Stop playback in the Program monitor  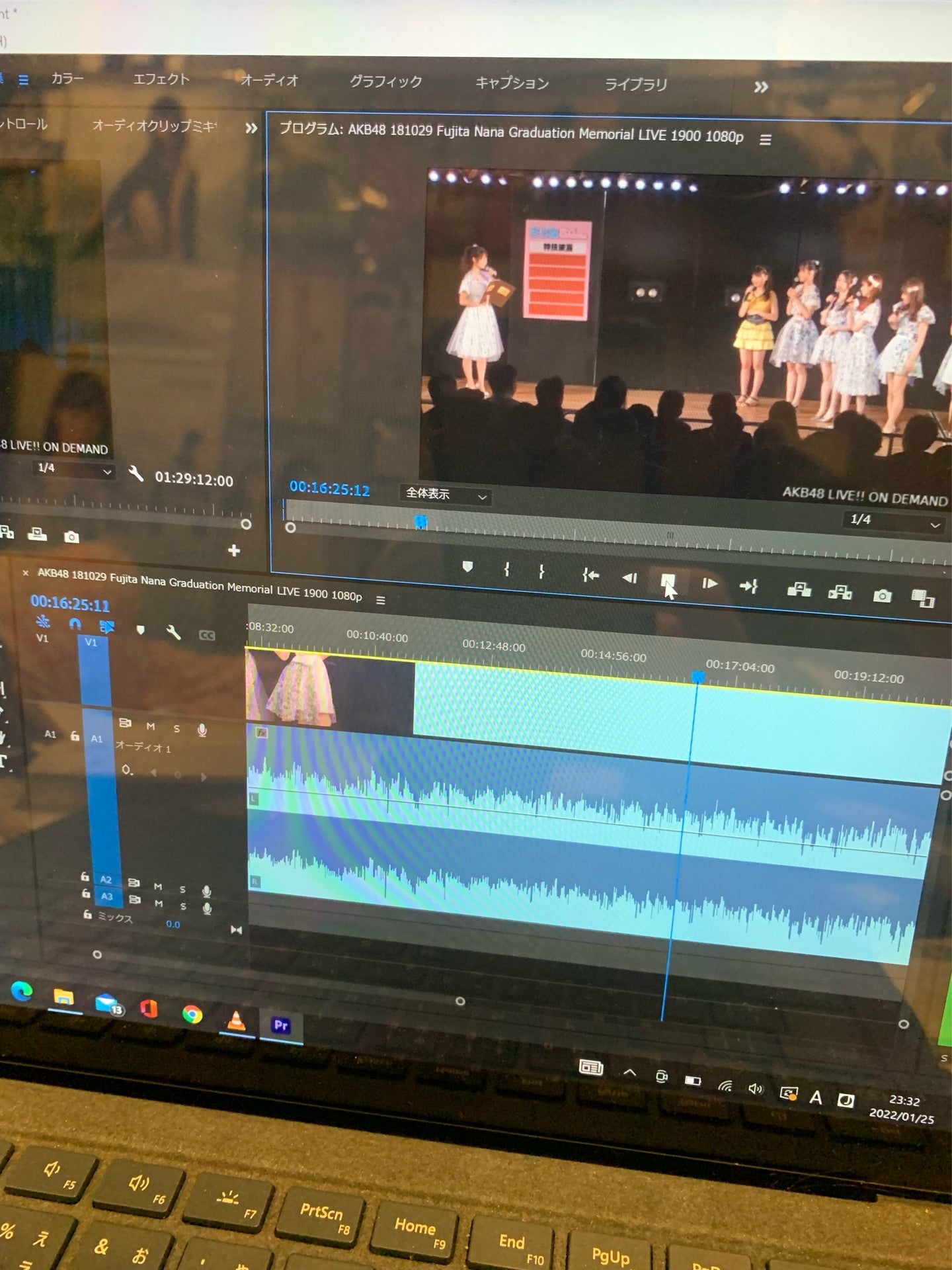click(x=668, y=581)
